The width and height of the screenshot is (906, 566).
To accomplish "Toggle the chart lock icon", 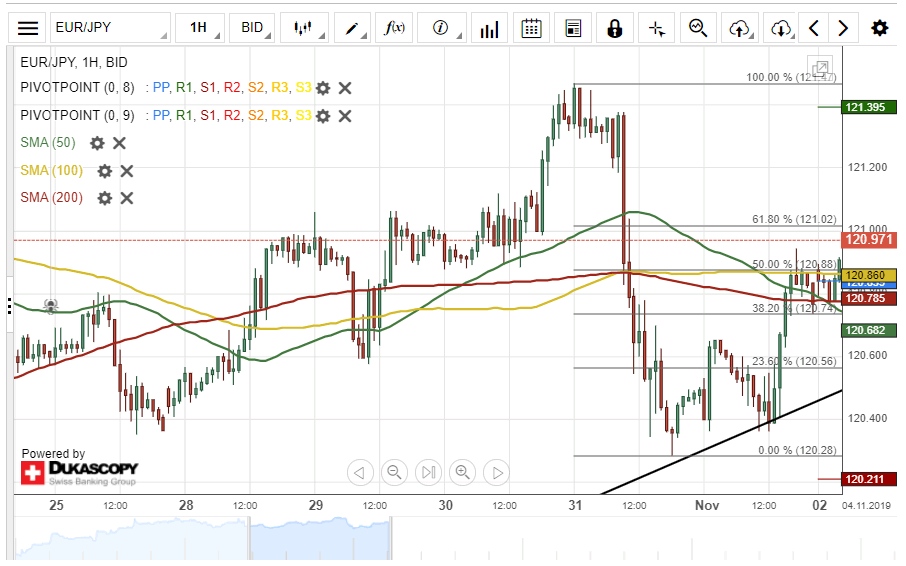I will (x=614, y=28).
